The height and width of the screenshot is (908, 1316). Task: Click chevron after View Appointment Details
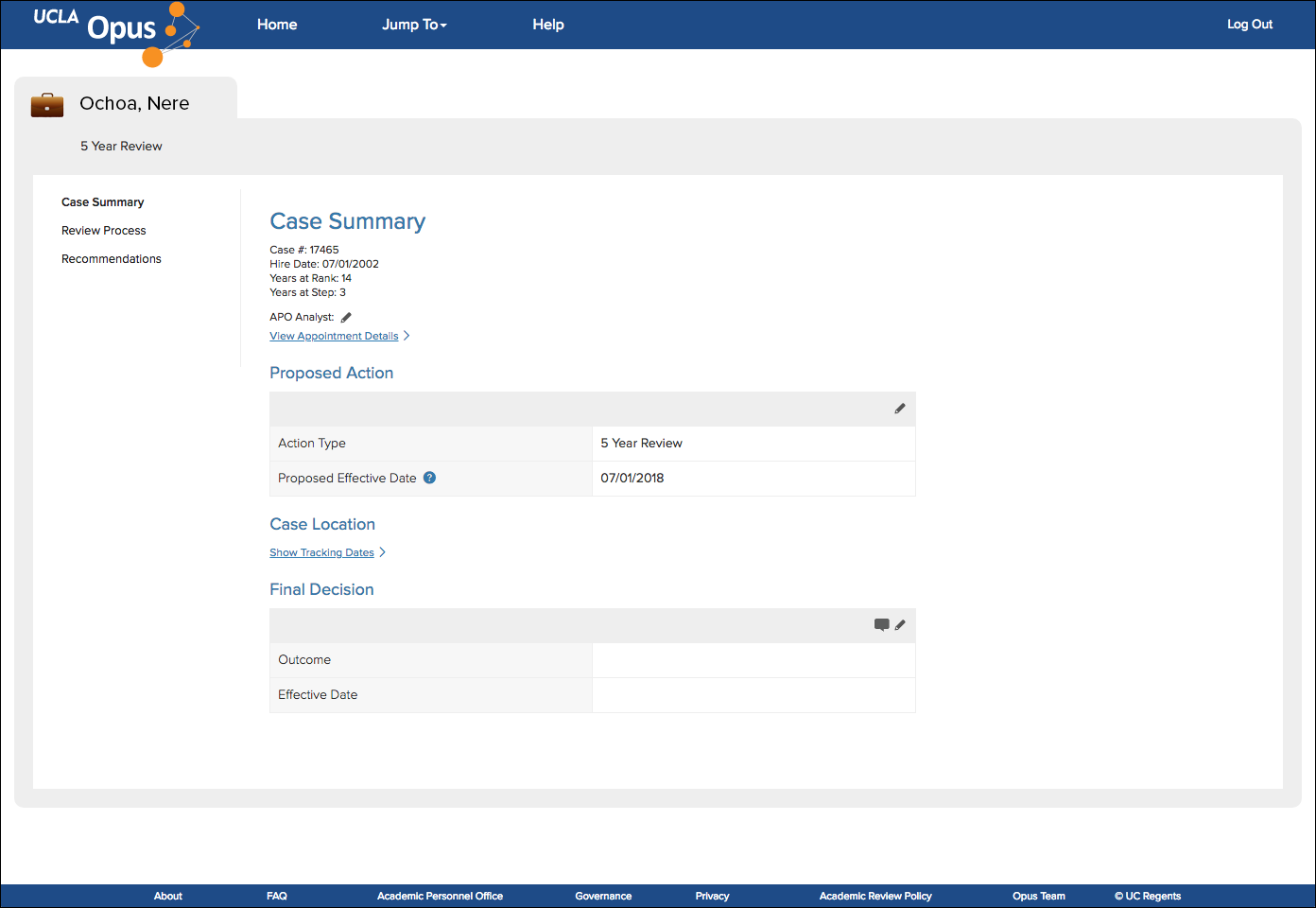click(x=407, y=336)
